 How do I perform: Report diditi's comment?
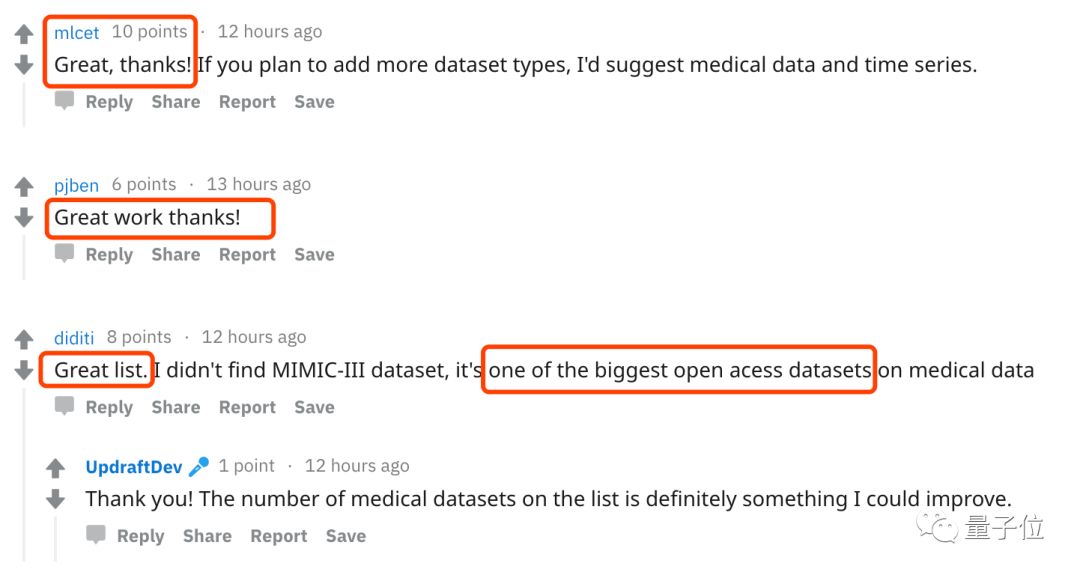[247, 408]
